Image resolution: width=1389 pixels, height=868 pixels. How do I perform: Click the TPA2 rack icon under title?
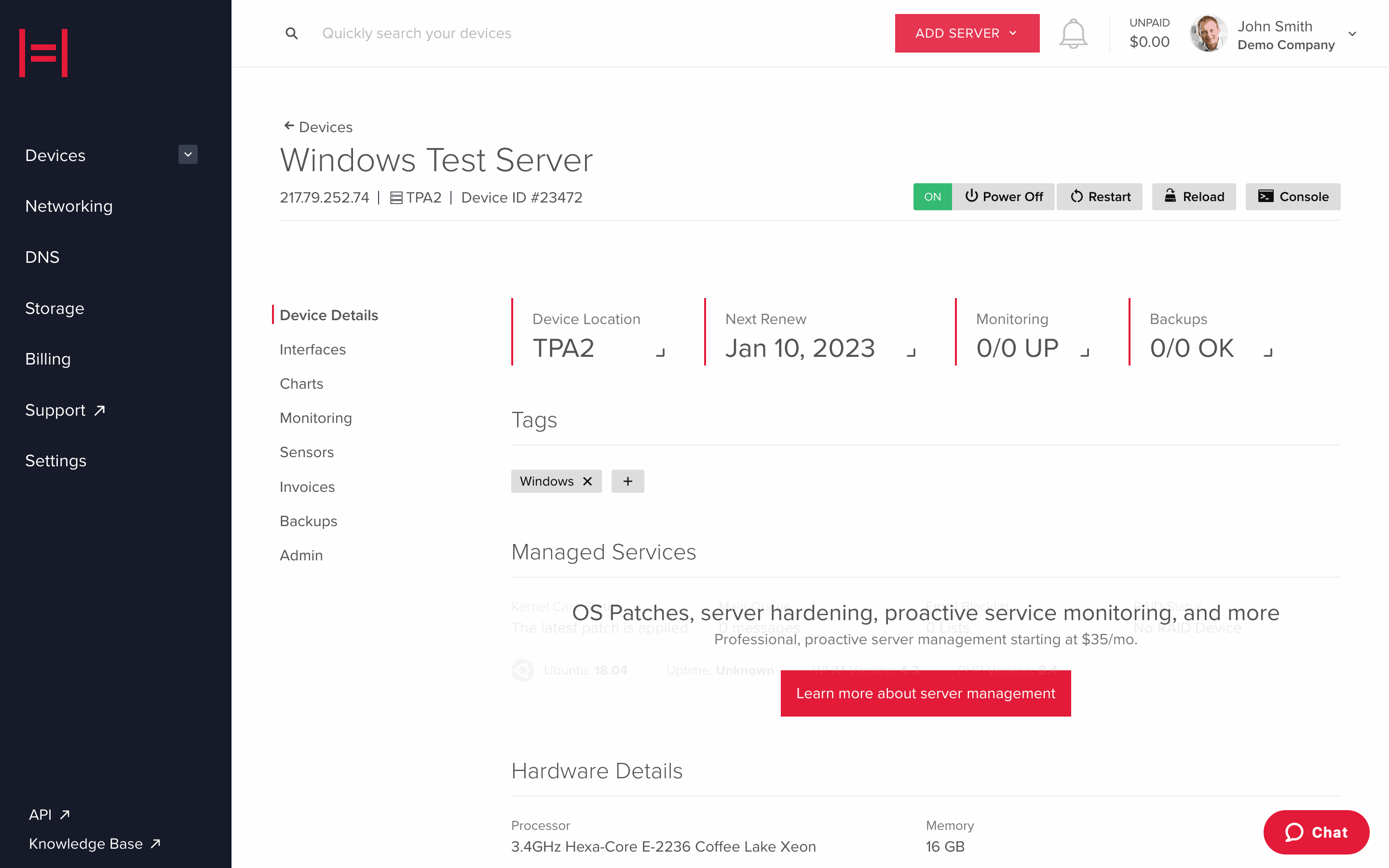[396, 198]
